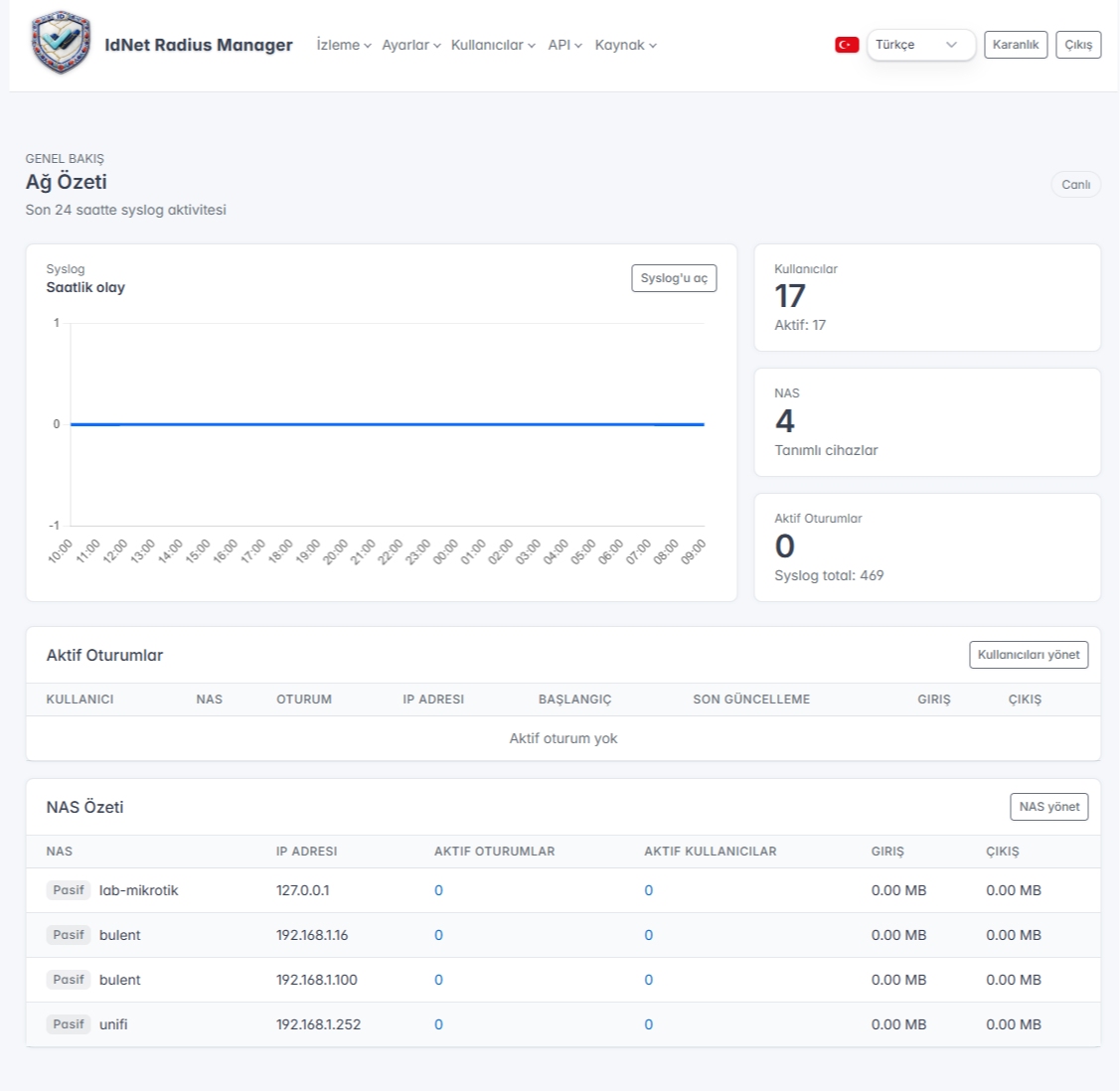Open active users count for unifi row
Viewport: 1120px width, 1091px height.
tap(648, 1024)
